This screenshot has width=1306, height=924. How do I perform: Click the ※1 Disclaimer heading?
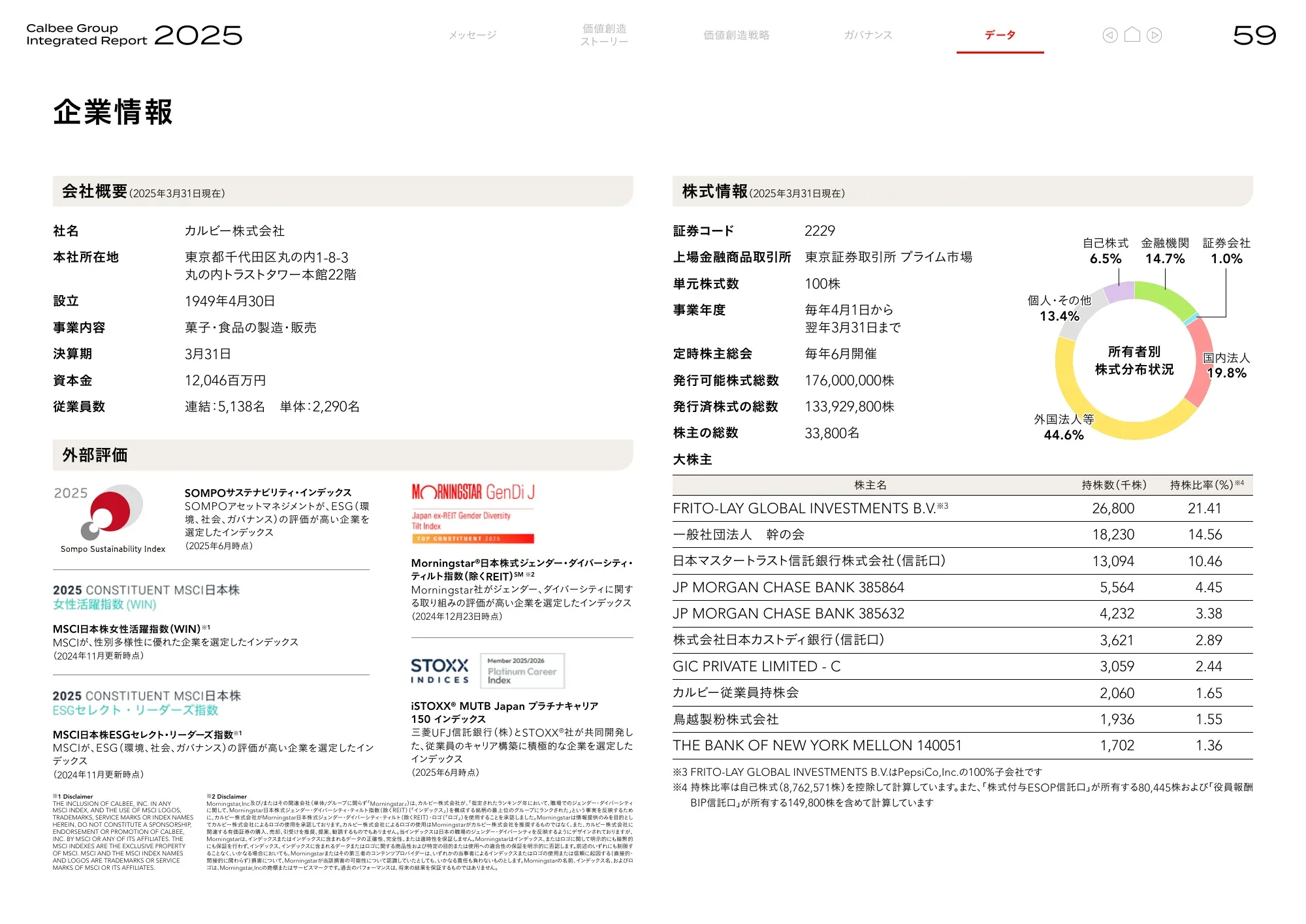coord(73,797)
